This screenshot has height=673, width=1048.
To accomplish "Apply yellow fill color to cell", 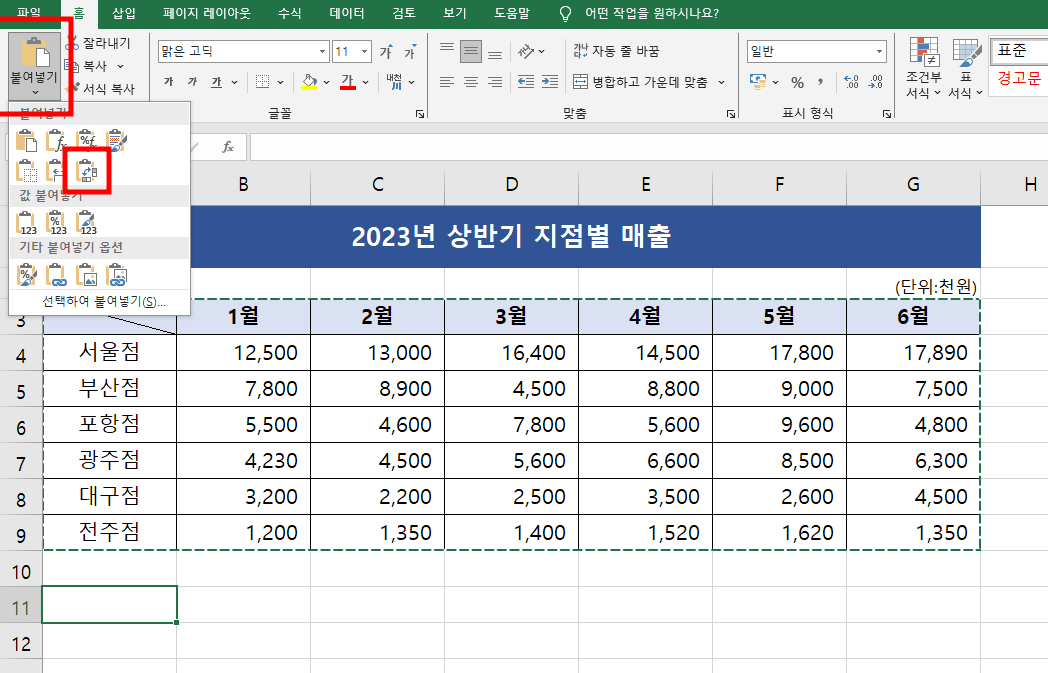I will [x=309, y=82].
